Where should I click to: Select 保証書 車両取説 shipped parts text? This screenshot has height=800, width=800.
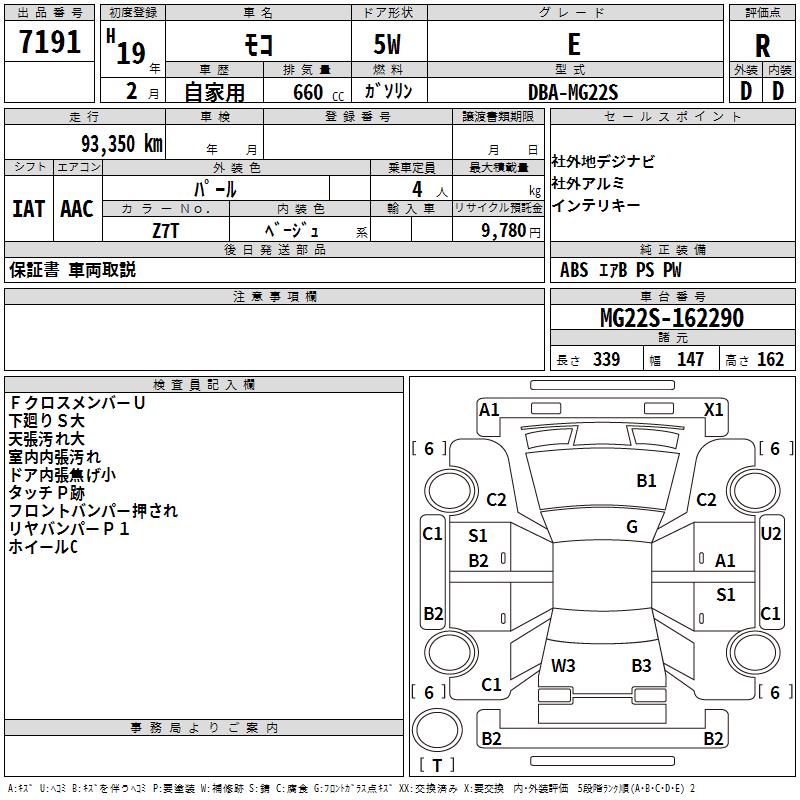(x=72, y=269)
